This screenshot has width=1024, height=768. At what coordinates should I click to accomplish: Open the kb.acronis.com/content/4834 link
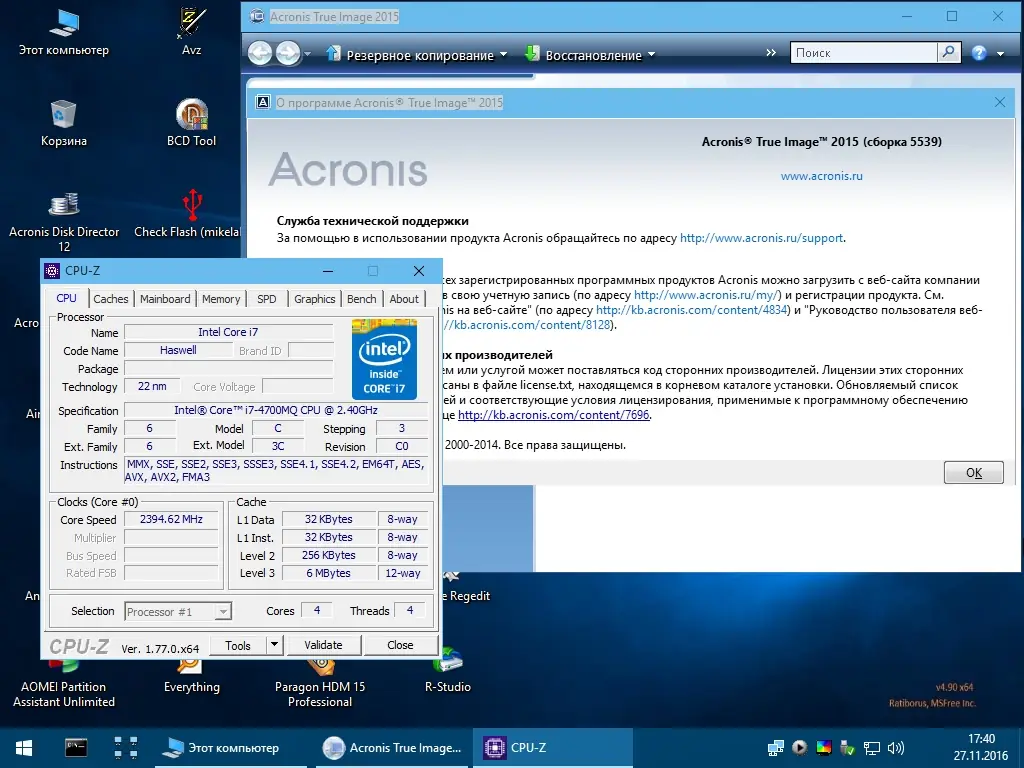(692, 310)
